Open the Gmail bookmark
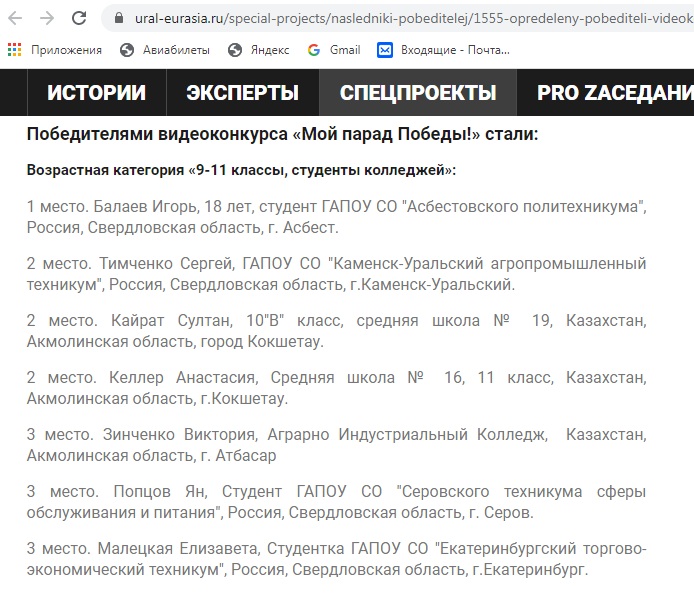 click(334, 50)
